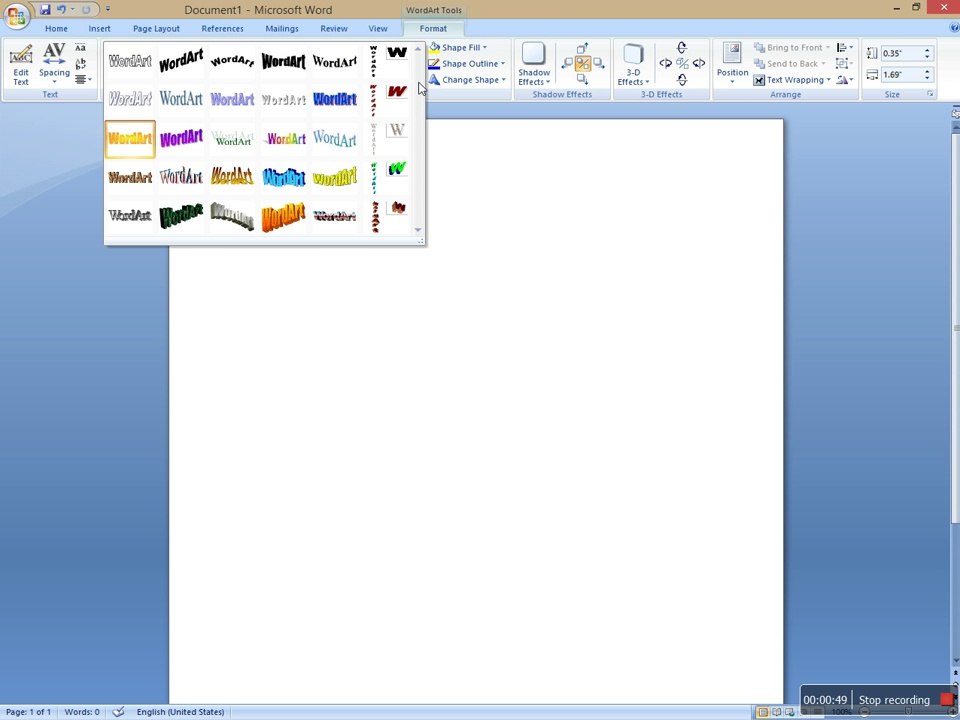Open the Shadow Effects gallery
This screenshot has height=720, width=960.
pyautogui.click(x=534, y=64)
